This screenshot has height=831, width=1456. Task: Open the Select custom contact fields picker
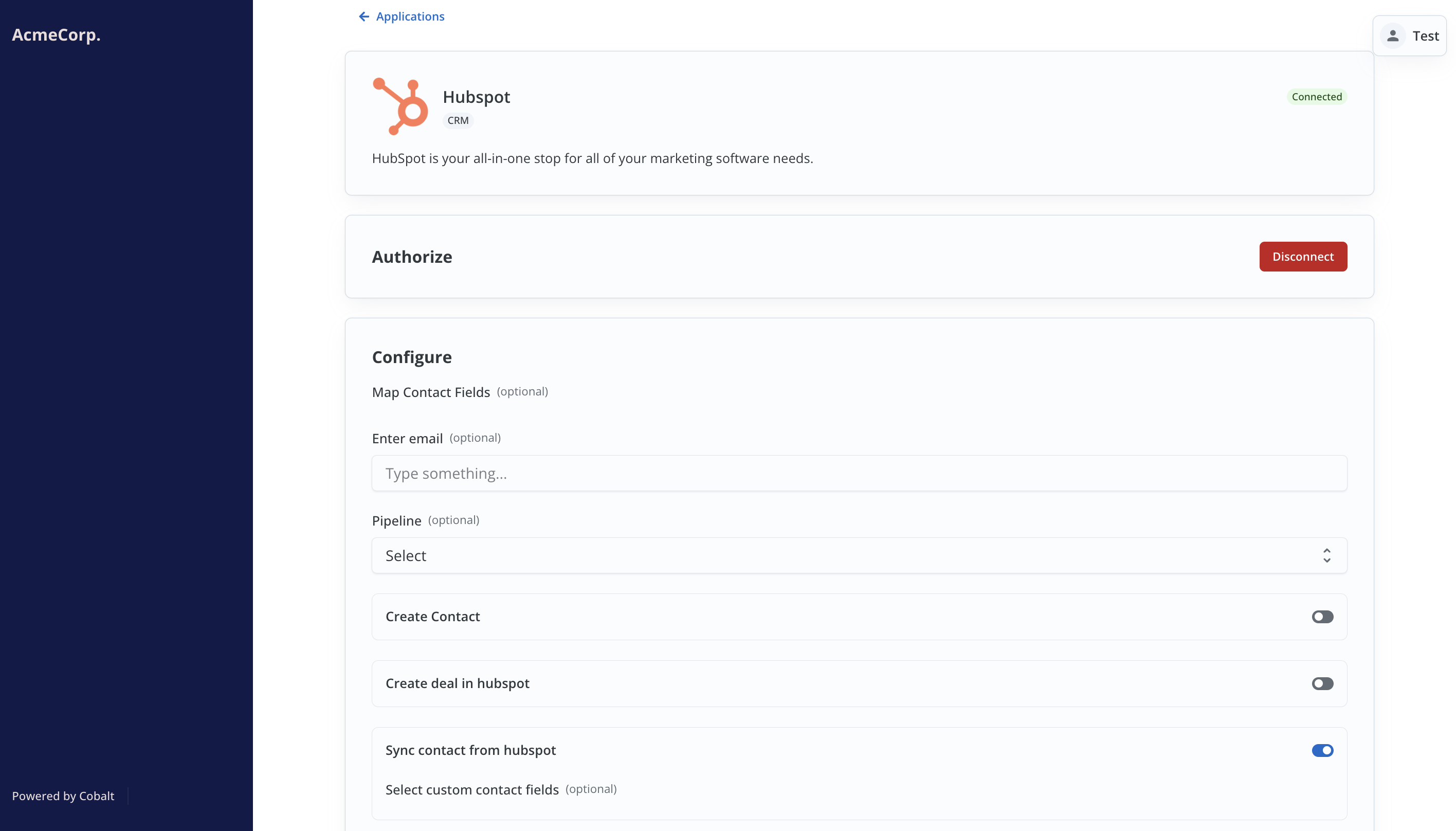tap(471, 789)
